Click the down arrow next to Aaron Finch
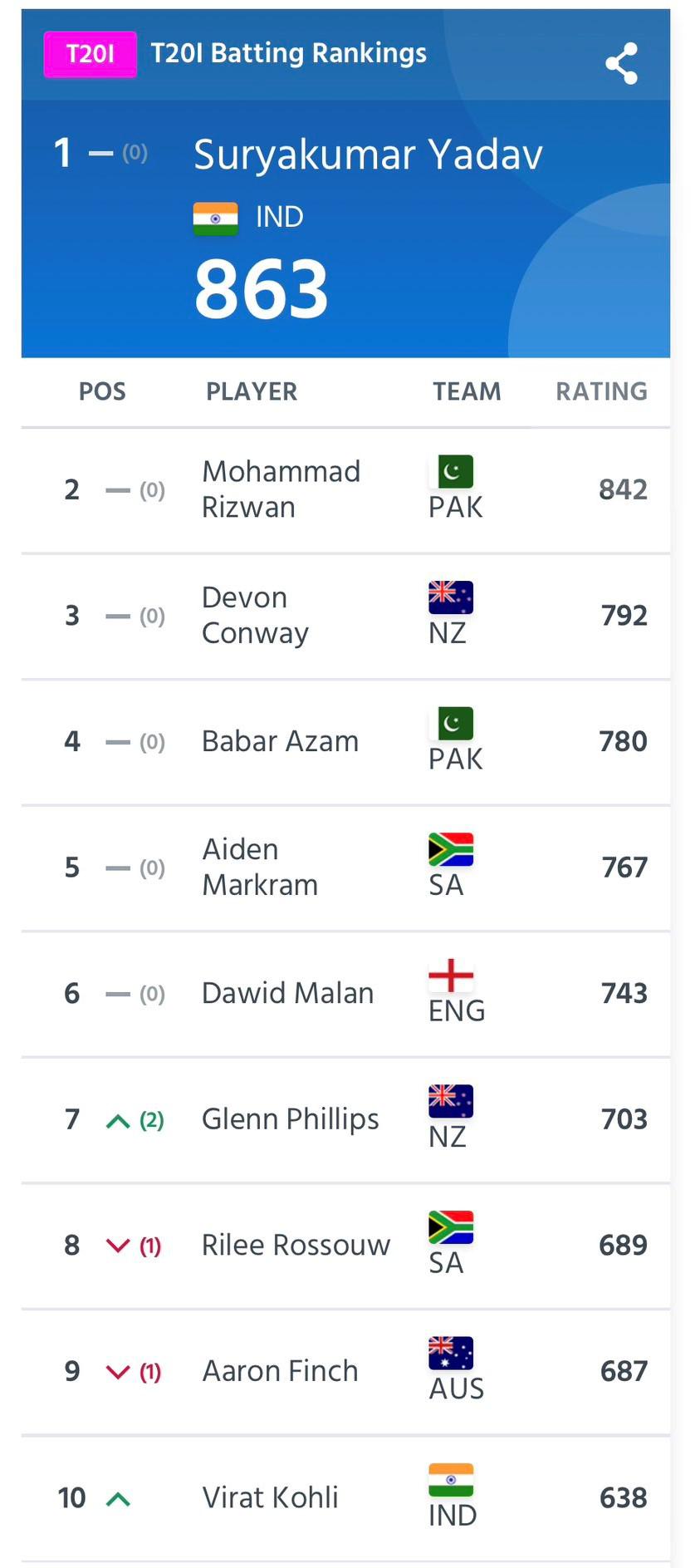Image resolution: width=700 pixels, height=1568 pixels. 117,1370
